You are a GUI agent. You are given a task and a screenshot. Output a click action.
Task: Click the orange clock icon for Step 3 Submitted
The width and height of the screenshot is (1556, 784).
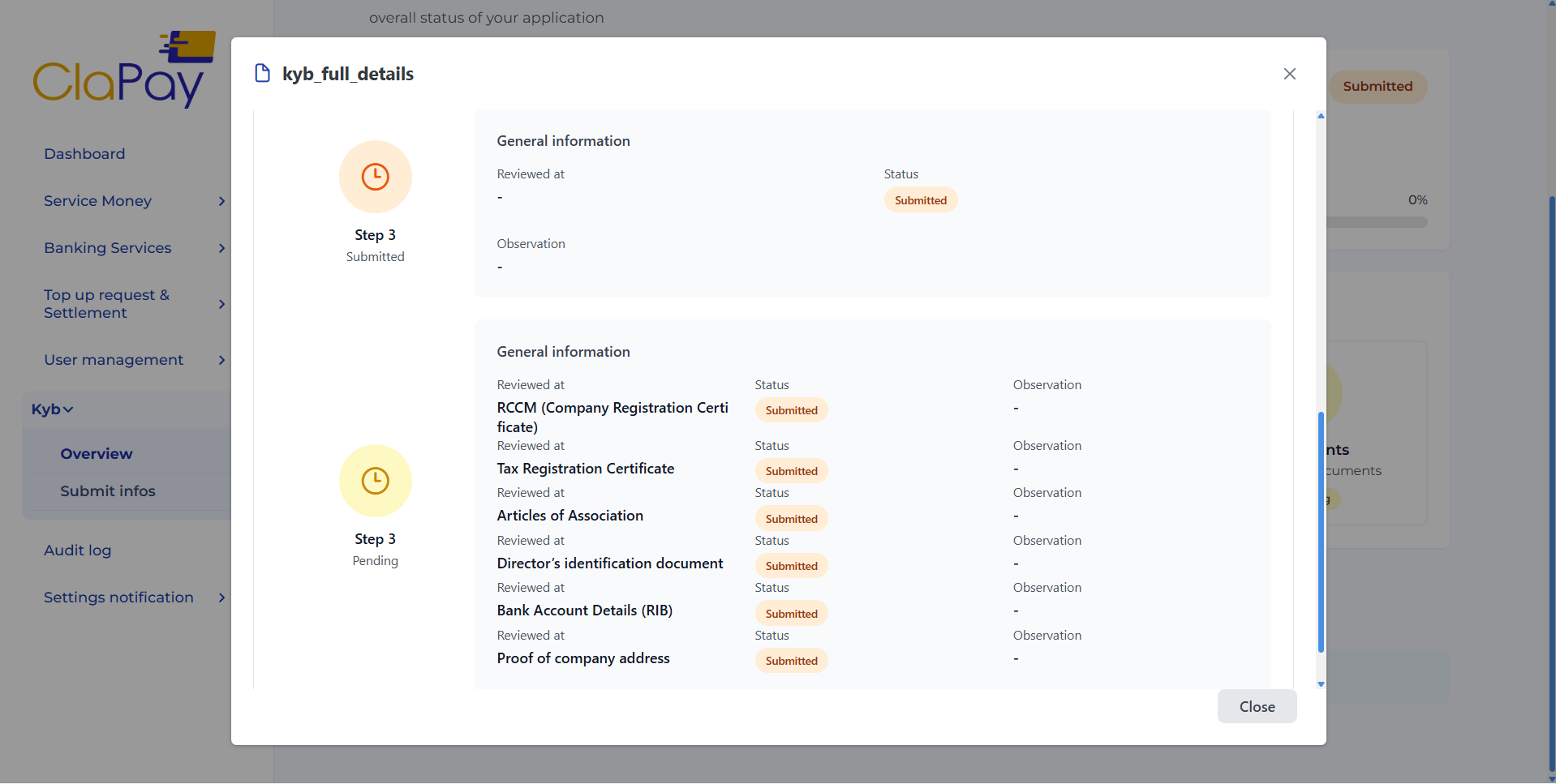tap(375, 177)
